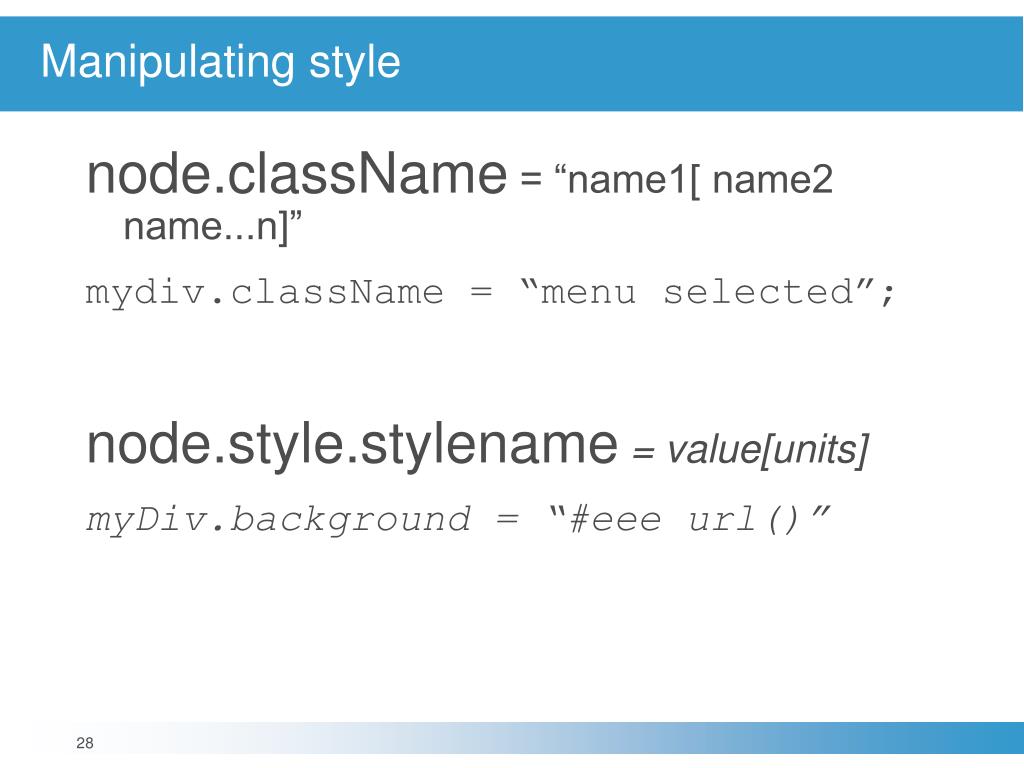Click the italic 'value[units]' text
This screenshot has height=768, width=1024.
click(x=768, y=450)
